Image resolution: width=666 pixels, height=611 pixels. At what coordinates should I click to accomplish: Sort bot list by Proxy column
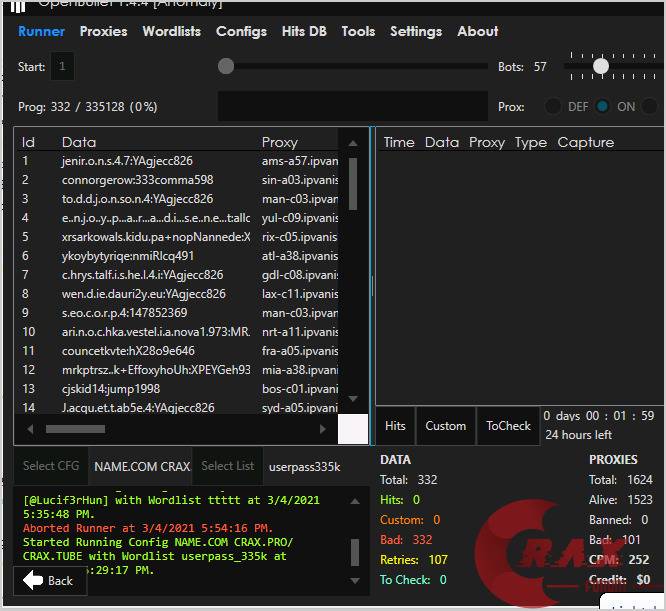(279, 142)
